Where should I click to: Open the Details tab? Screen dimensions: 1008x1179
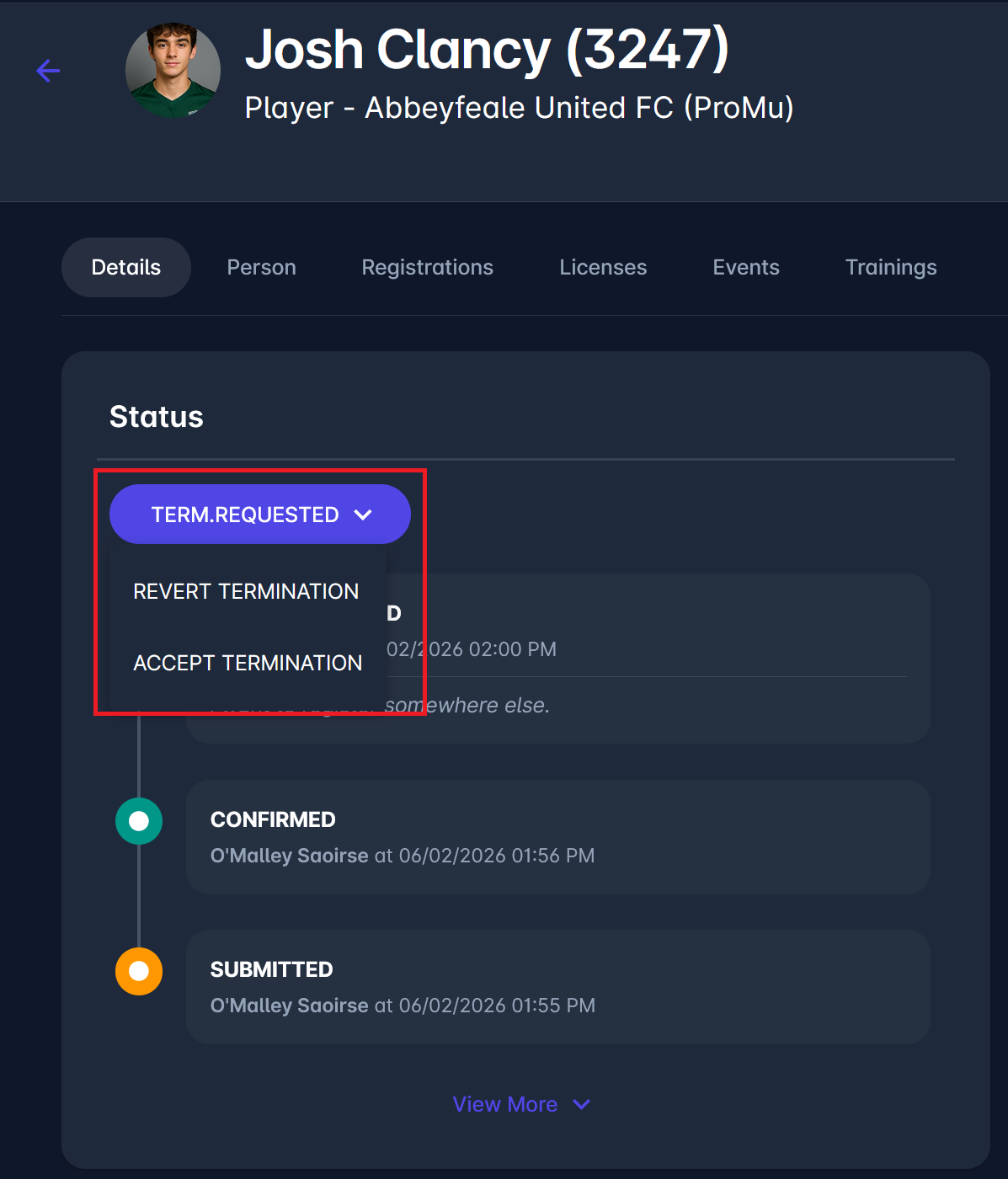click(x=126, y=267)
